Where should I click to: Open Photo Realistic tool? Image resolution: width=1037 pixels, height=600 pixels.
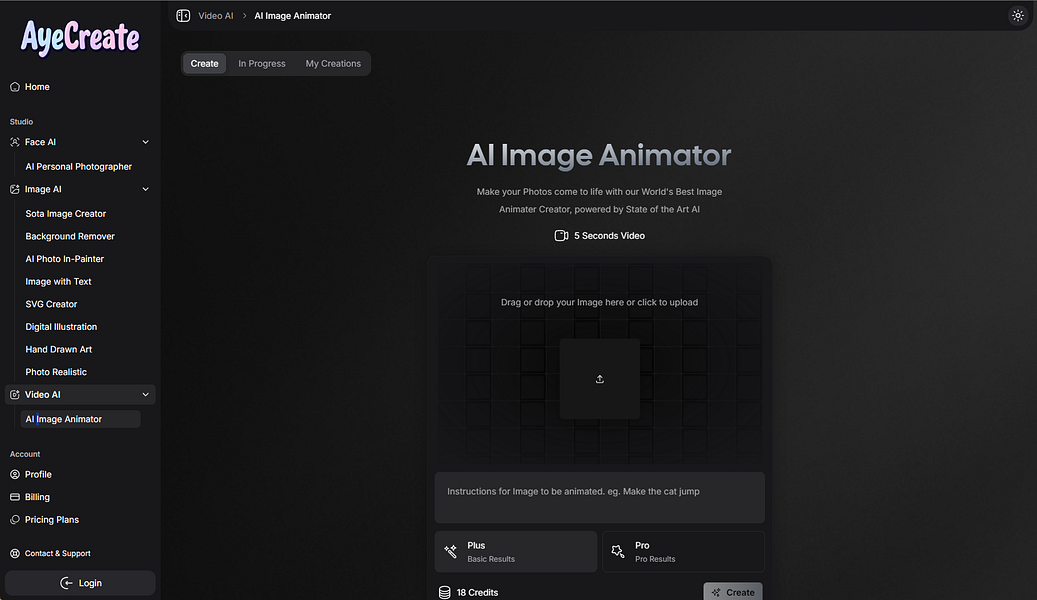click(56, 372)
